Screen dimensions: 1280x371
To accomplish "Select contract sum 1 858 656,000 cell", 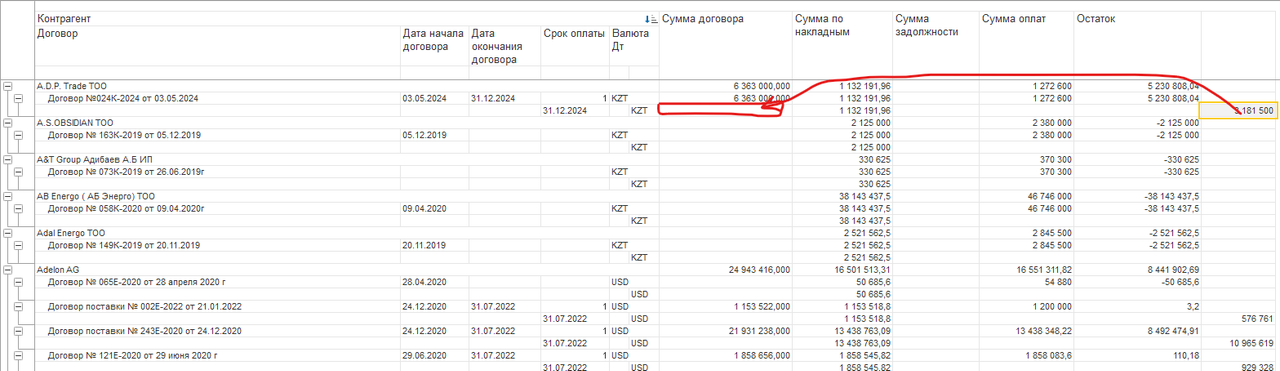I will click(x=758, y=355).
